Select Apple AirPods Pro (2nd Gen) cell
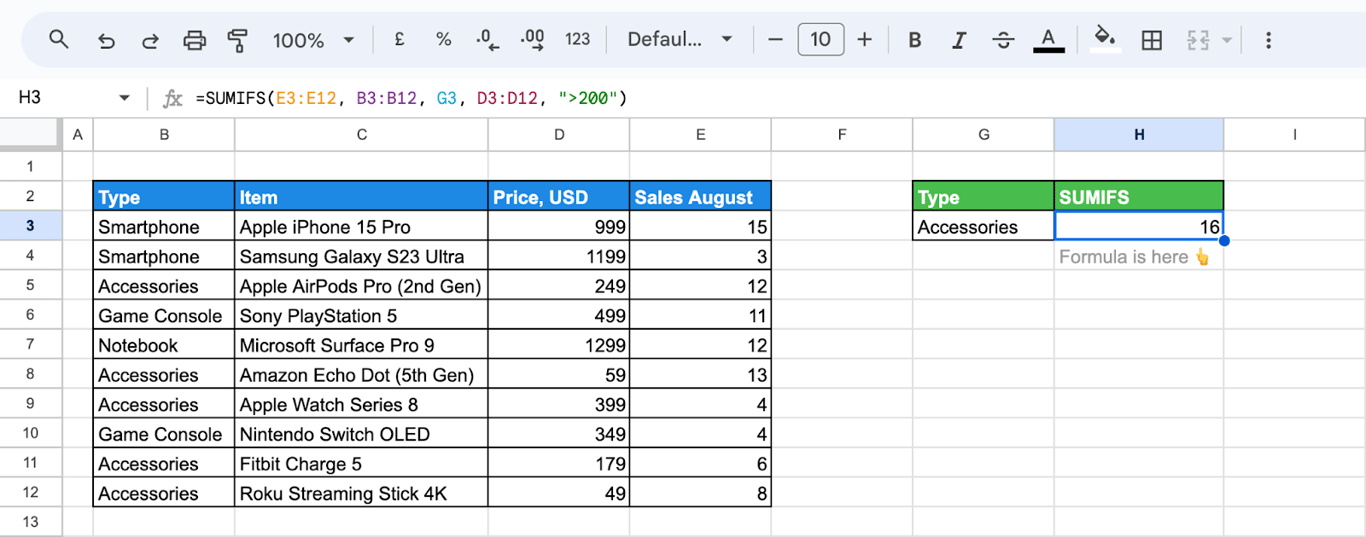The height and width of the screenshot is (537, 1366). [362, 286]
